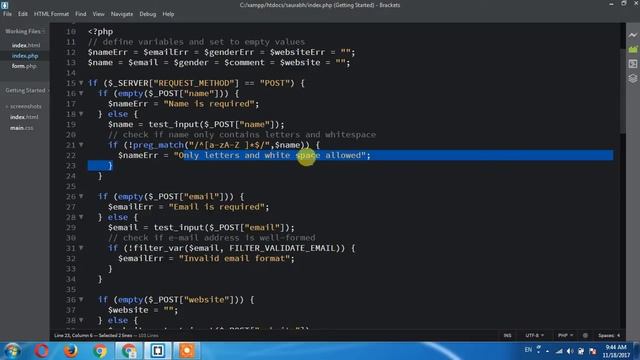Launch Firefox from the taskbar
Image resolution: width=640 pixels, height=360 pixels.
pos(71,351)
